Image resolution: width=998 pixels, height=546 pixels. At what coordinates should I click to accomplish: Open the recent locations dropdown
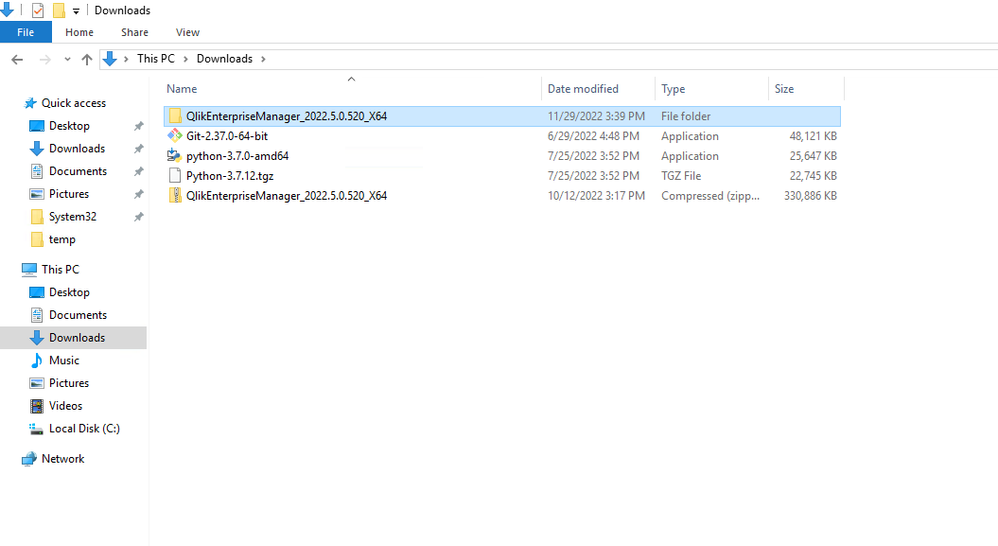click(67, 59)
